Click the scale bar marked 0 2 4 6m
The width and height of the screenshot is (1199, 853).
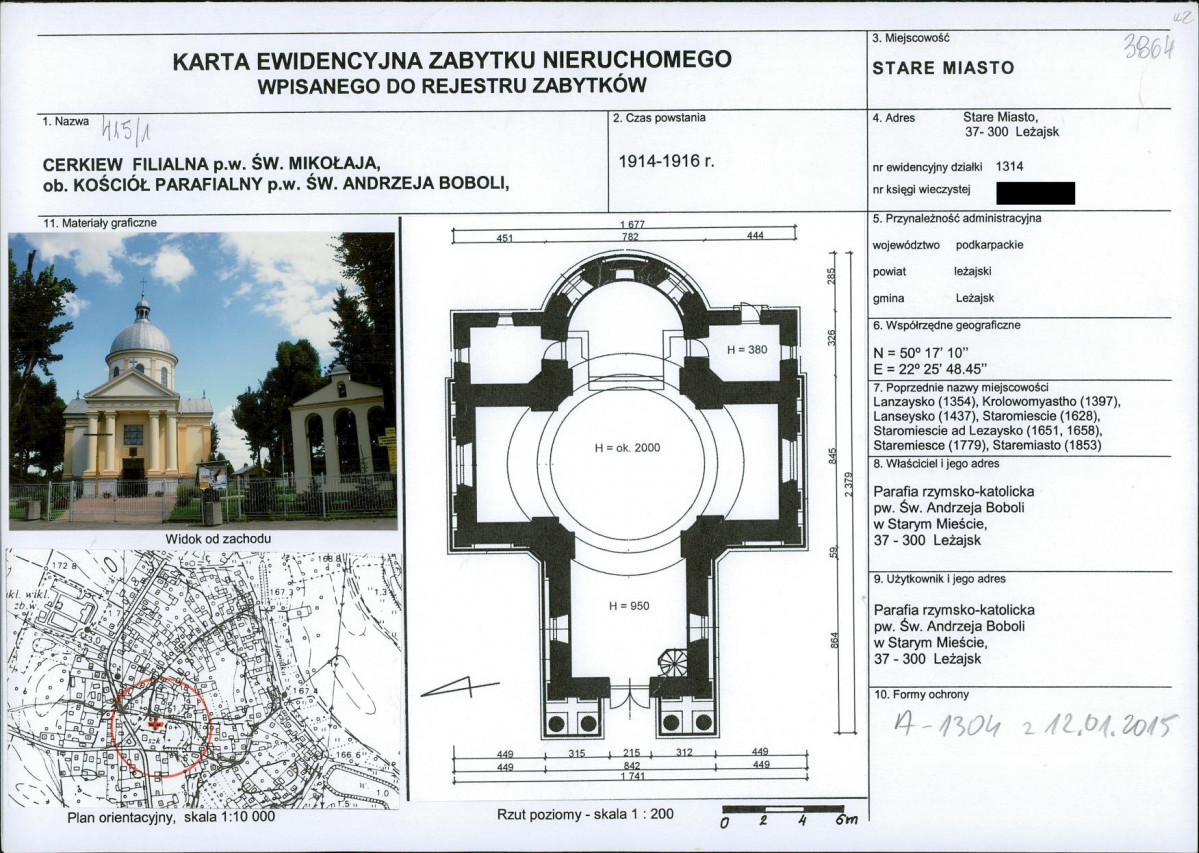789,816
